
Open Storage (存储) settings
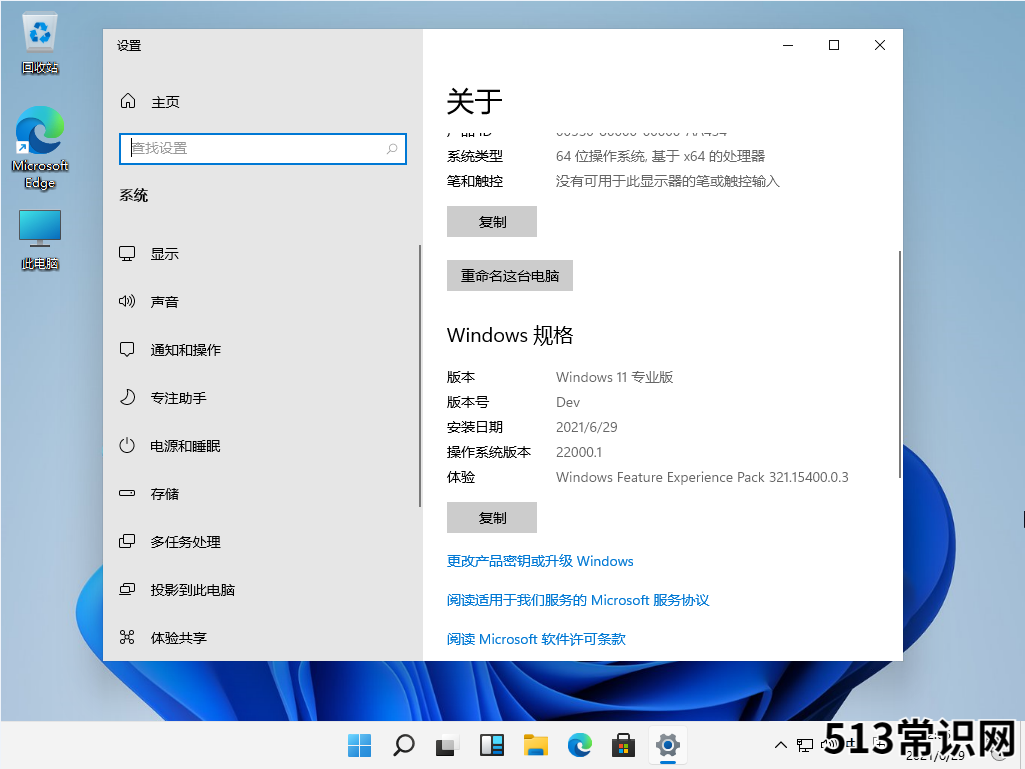click(x=164, y=494)
